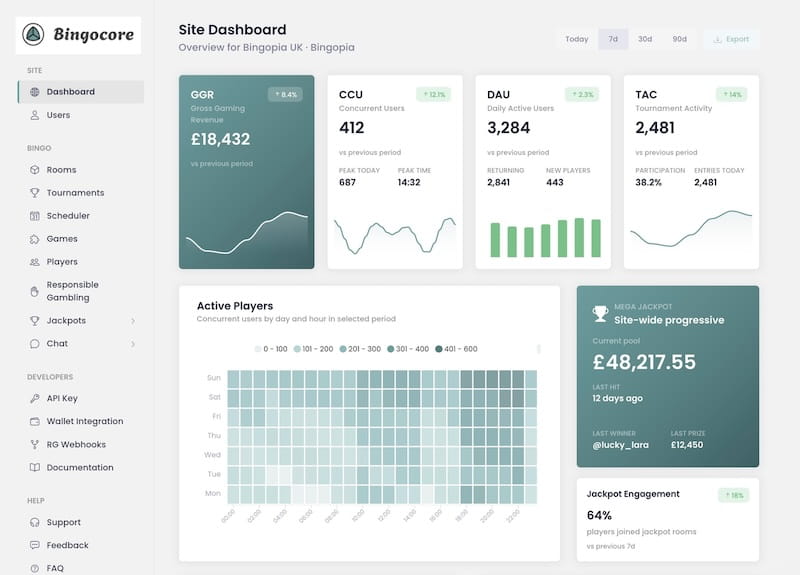Open the RG Webhooks page
The image size is (800, 575).
coord(81,444)
